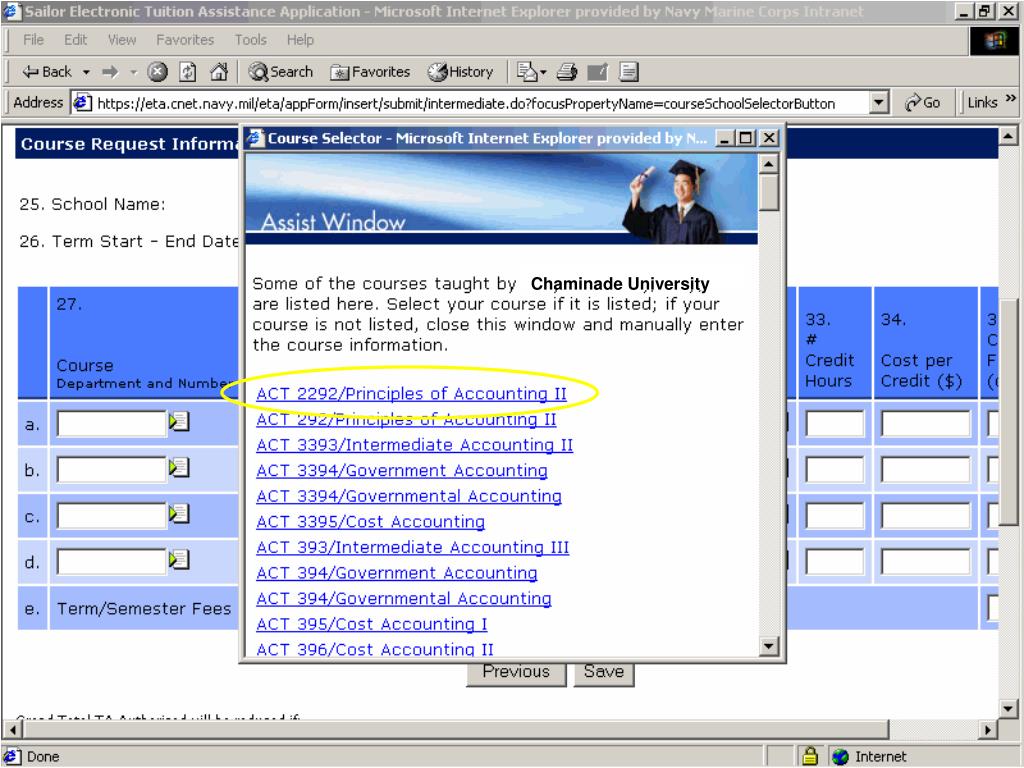1024x768 pixels.
Task: Expand the Links toolbar chevron
Action: [1011, 99]
